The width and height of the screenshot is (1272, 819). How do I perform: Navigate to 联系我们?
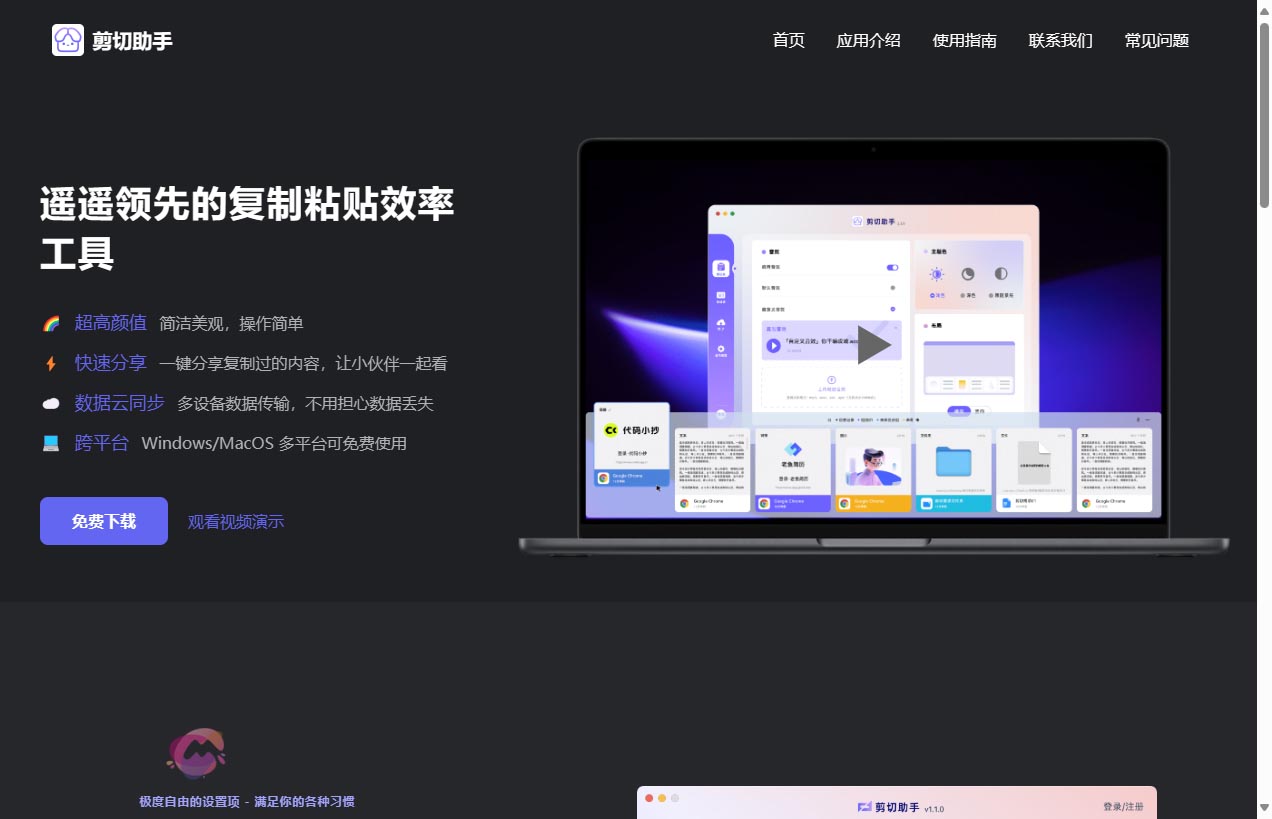(1060, 41)
